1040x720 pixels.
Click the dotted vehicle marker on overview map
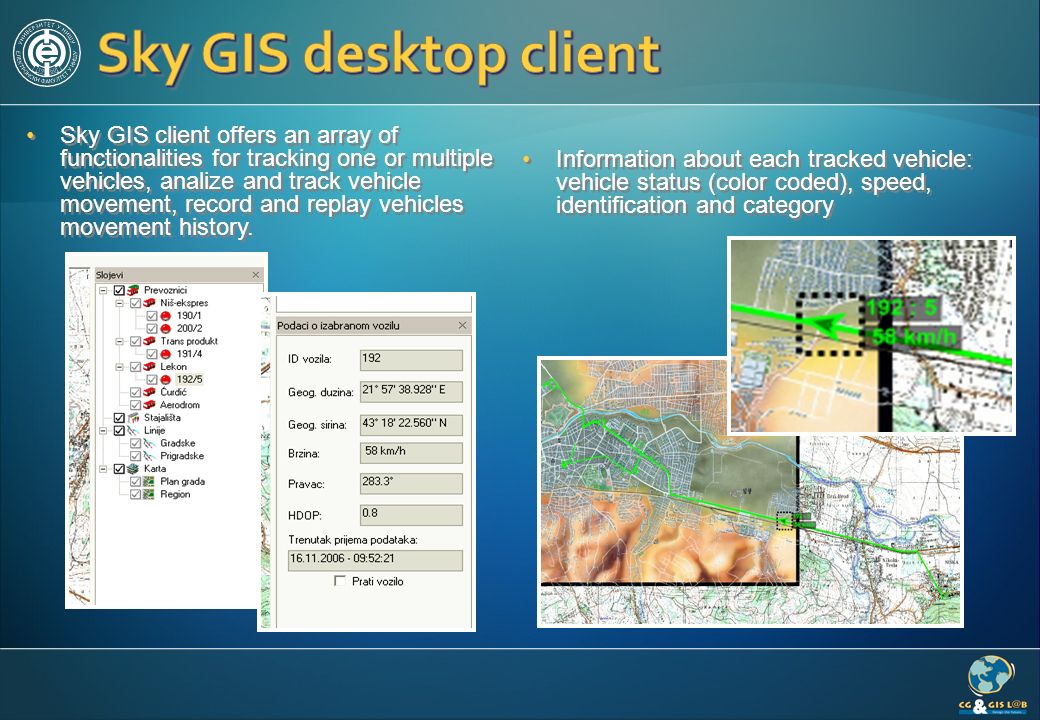click(x=785, y=521)
